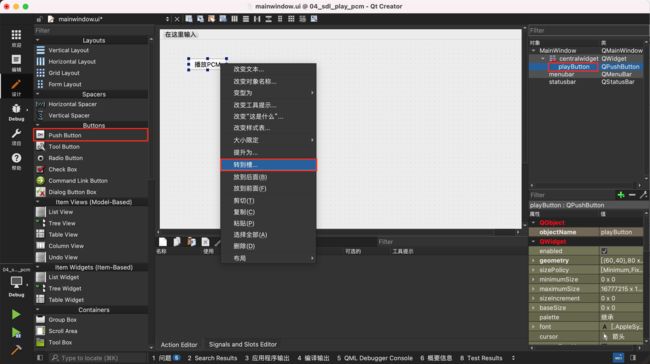The image size is (650, 364).
Task: Switch to Signals and Slots Editor tab
Action: (x=243, y=345)
